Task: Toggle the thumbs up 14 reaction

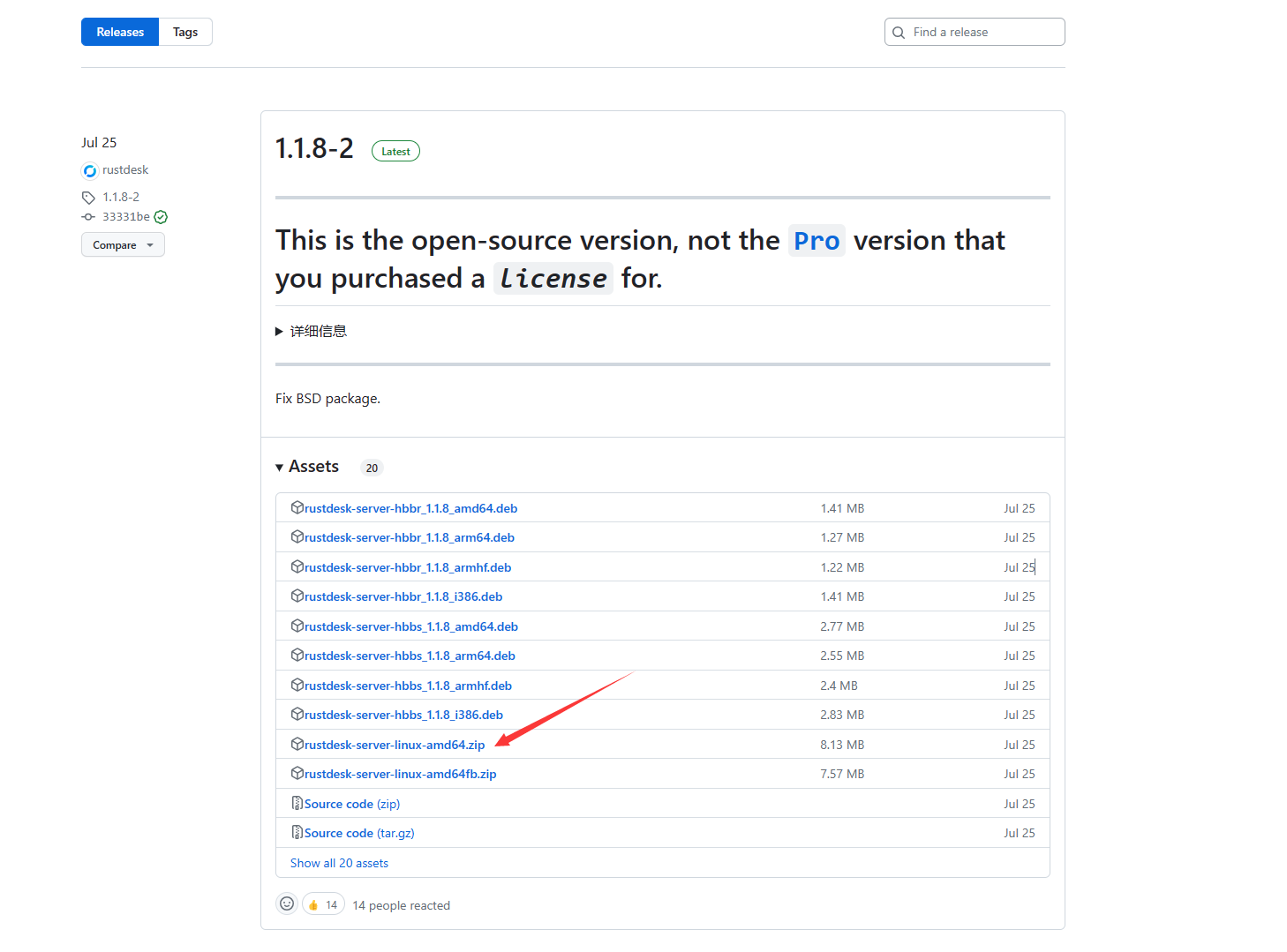Action: coord(323,904)
